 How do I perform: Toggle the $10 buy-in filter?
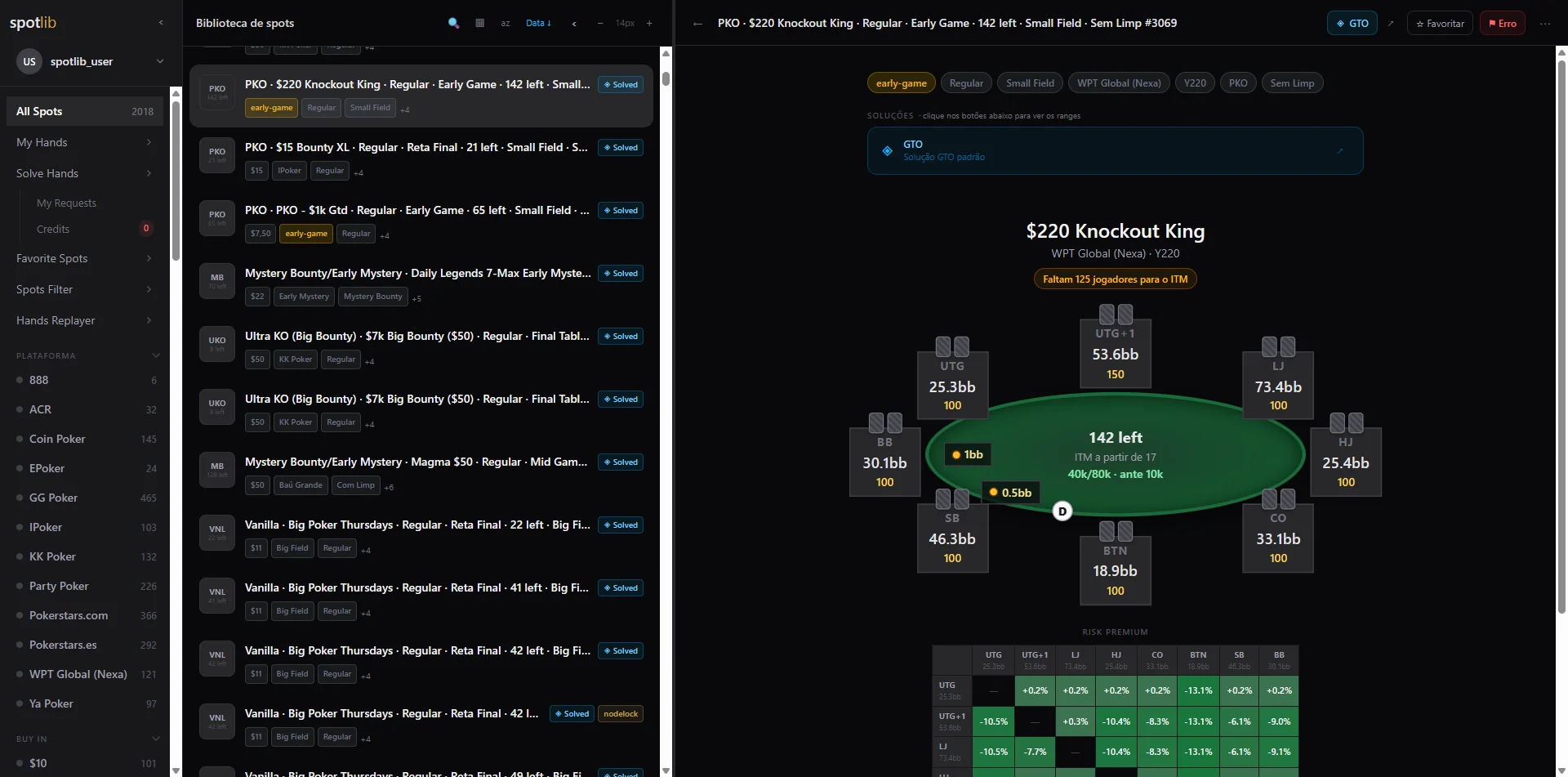pos(85,763)
